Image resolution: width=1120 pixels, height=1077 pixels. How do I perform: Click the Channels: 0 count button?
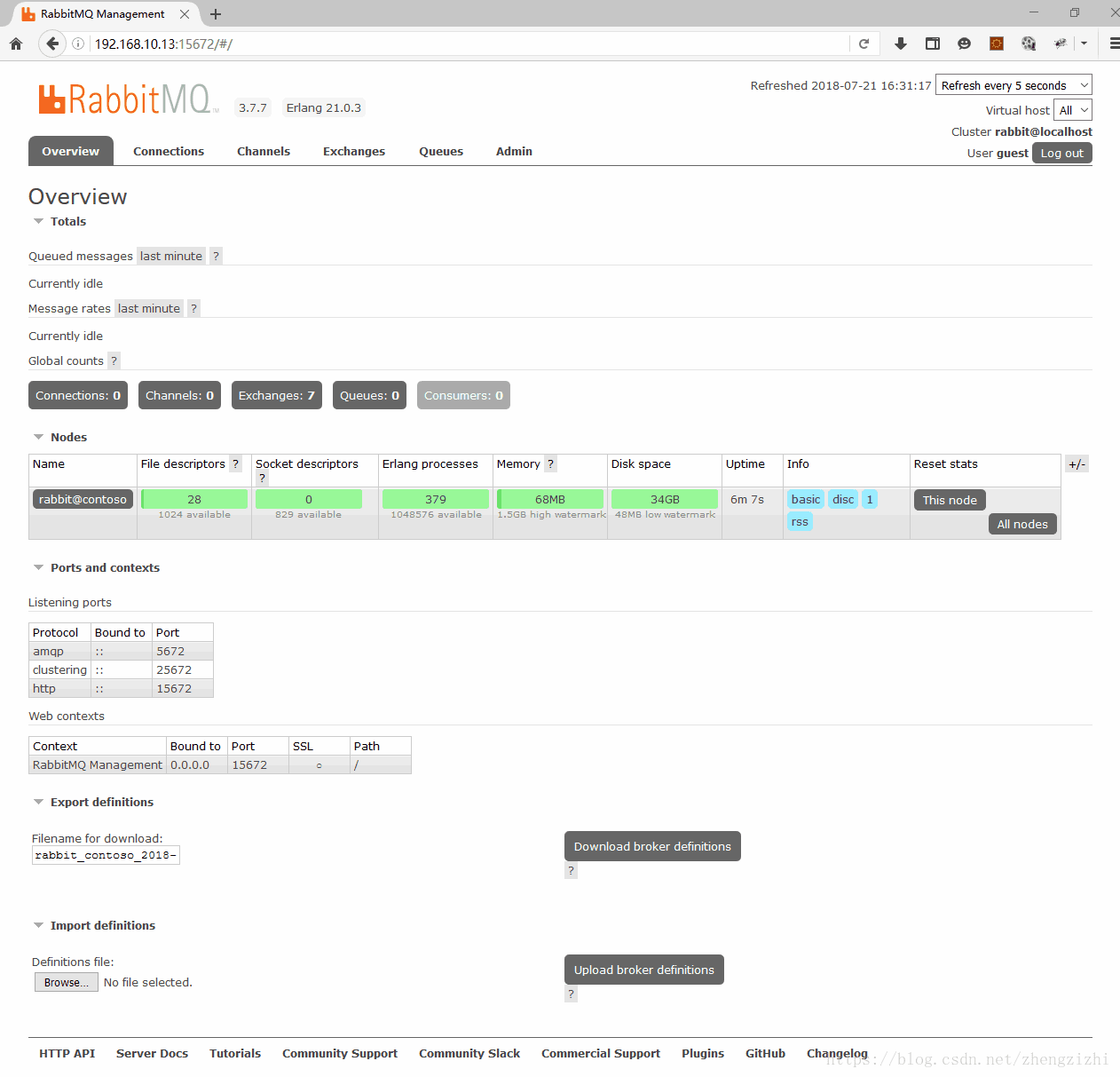pyautogui.click(x=179, y=395)
